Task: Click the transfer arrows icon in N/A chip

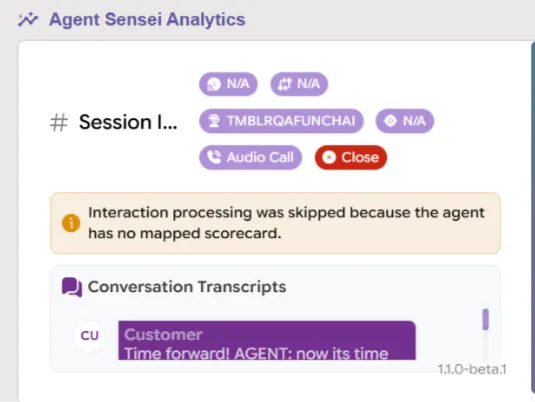Action: coord(285,84)
